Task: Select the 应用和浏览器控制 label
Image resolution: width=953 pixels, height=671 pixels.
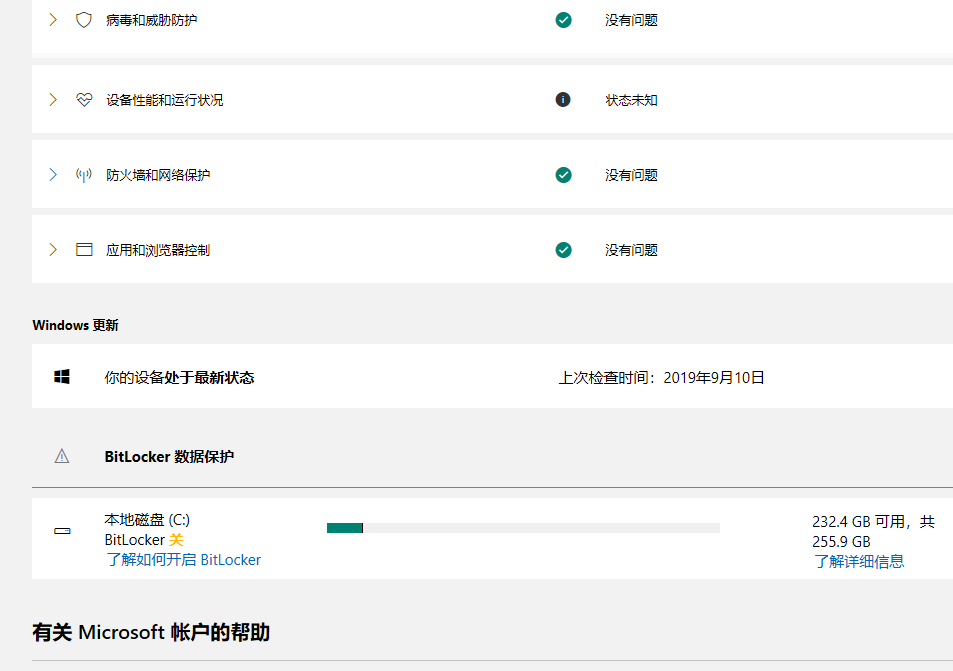Action: click(158, 250)
